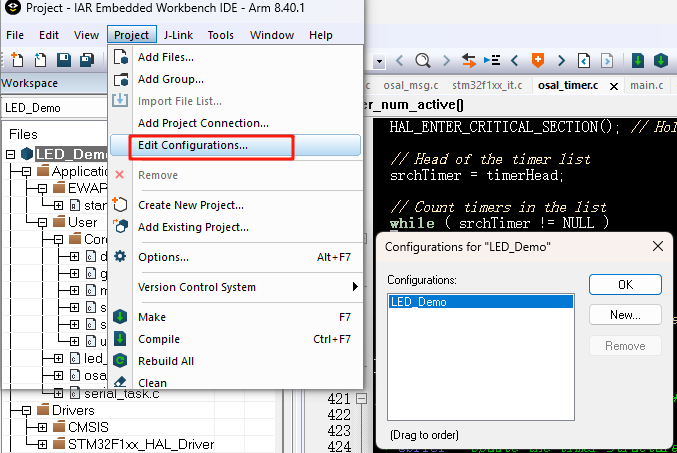
Task: Open the Tools menu
Action: point(221,35)
